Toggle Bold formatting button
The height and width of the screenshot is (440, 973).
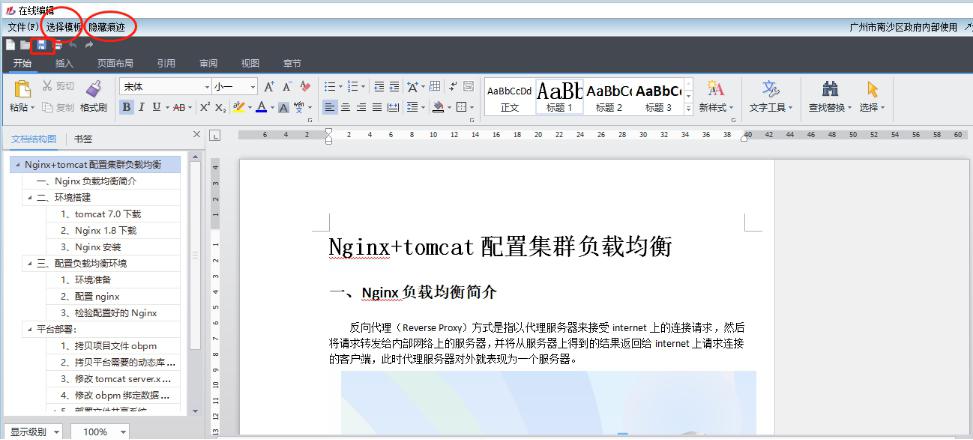pyautogui.click(x=127, y=107)
